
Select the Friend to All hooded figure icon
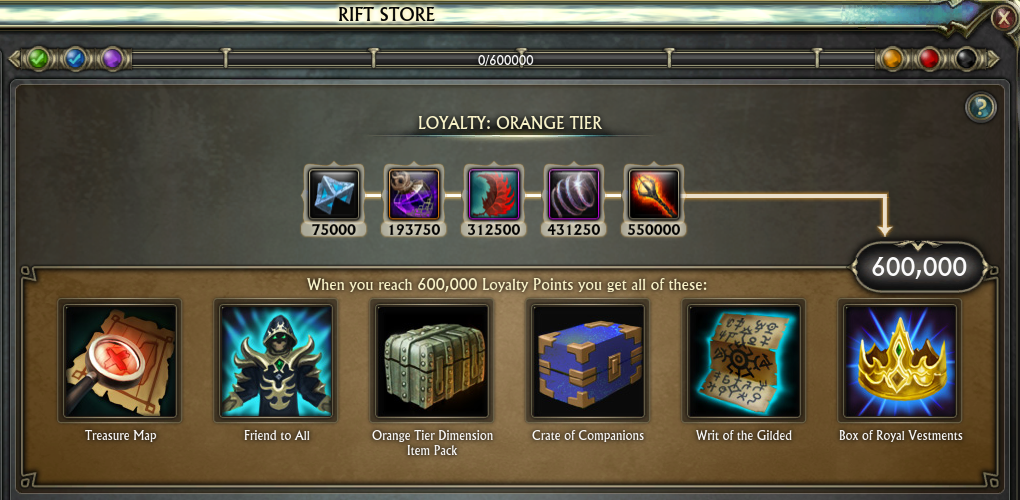click(276, 361)
